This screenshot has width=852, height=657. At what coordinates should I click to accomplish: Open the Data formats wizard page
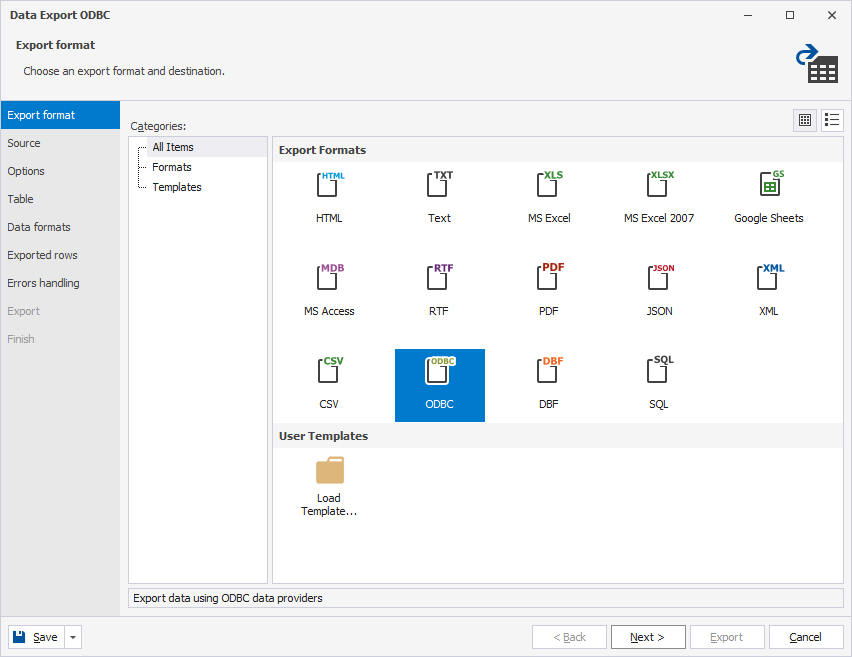39,227
